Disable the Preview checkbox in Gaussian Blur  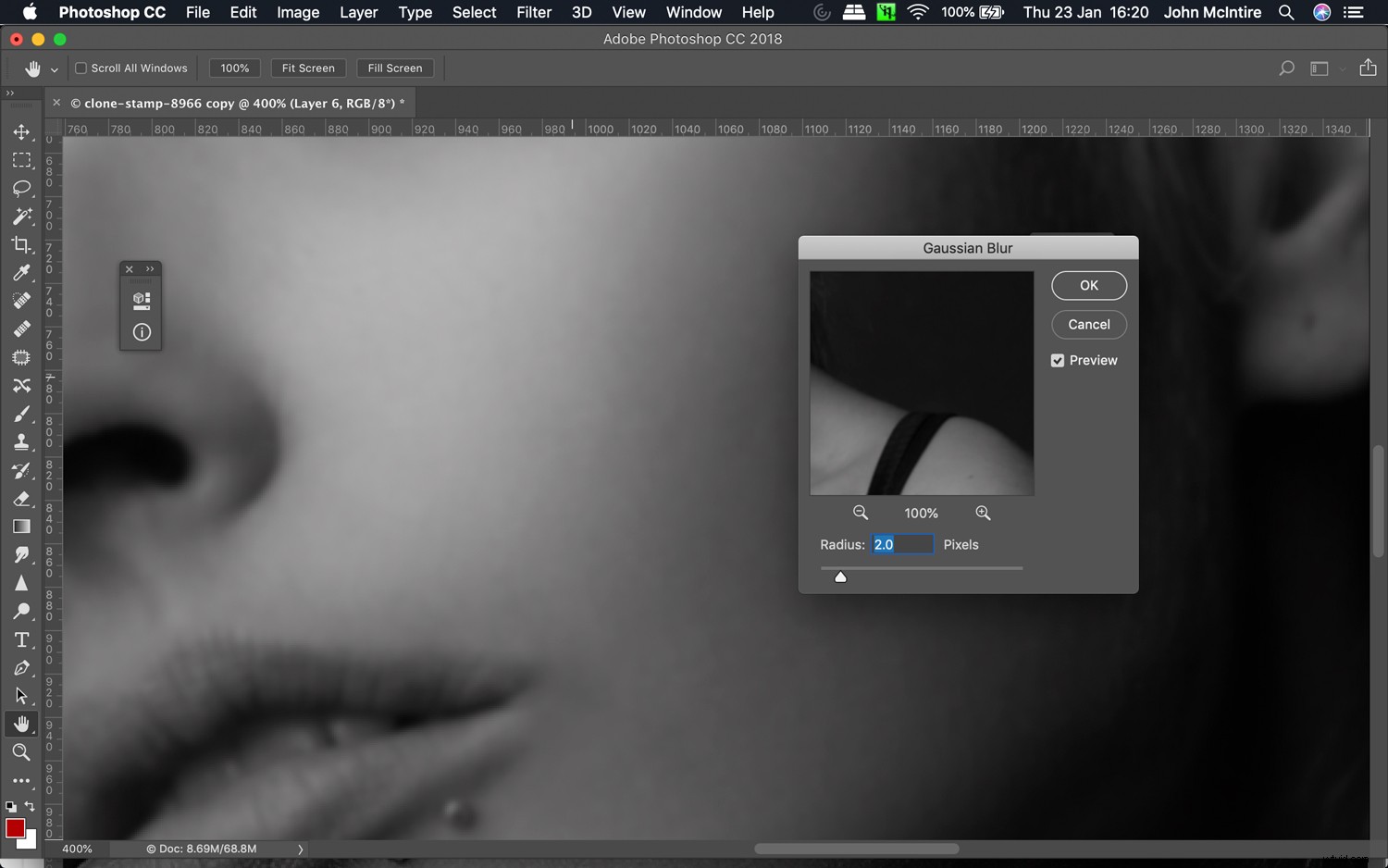(1057, 360)
